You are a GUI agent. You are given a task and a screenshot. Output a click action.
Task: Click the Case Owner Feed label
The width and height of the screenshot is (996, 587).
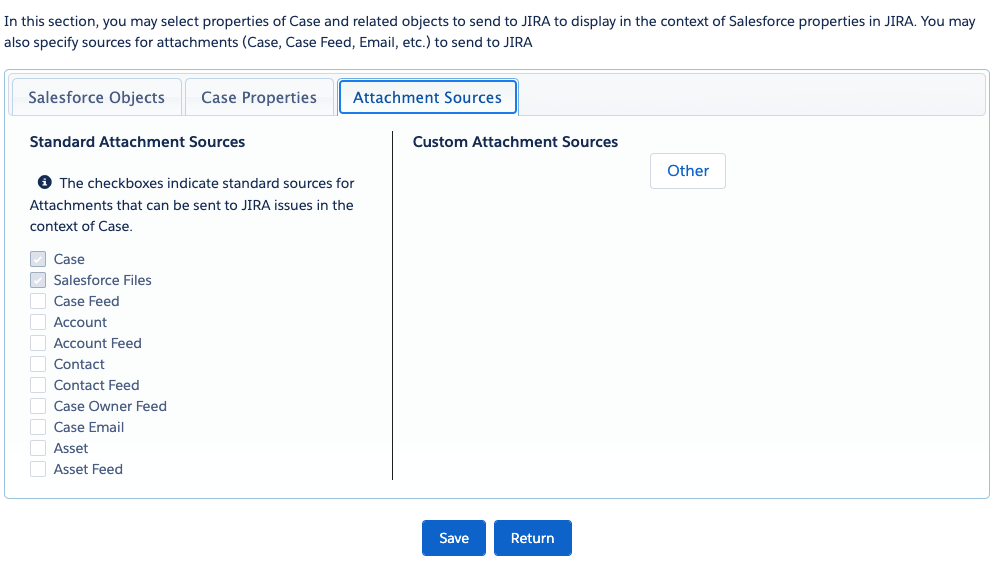pos(110,406)
